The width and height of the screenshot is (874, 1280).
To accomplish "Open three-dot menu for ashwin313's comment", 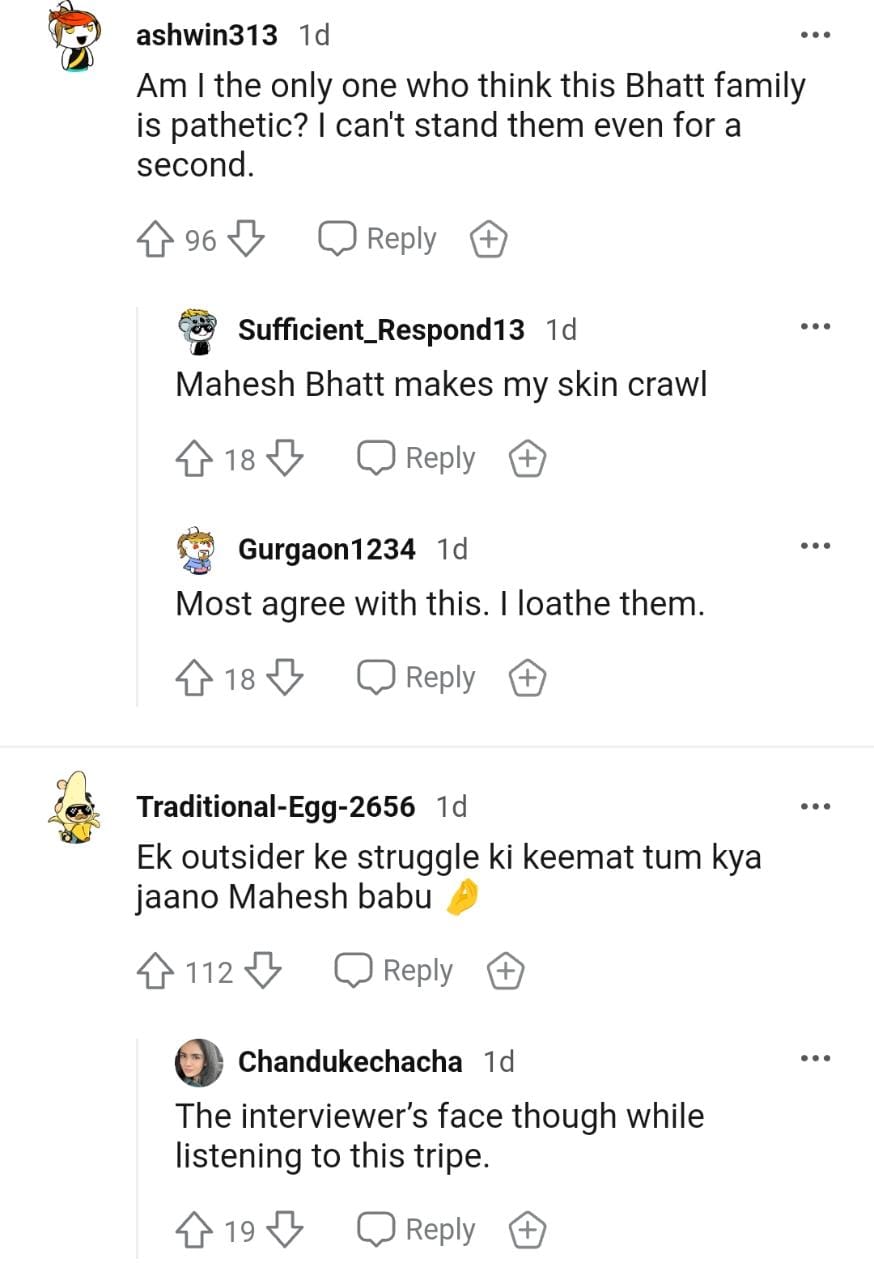I will click(x=815, y=36).
